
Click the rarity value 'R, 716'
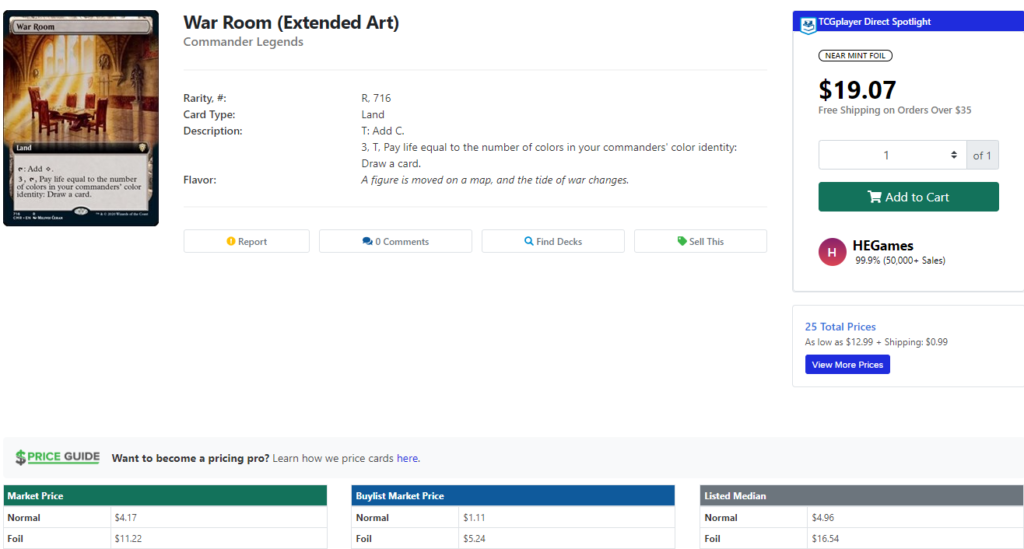[x=376, y=98]
